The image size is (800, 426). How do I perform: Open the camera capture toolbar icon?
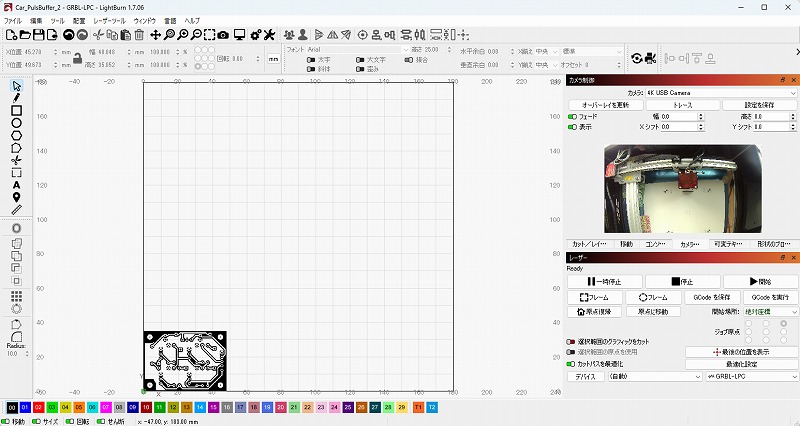(x=223, y=35)
